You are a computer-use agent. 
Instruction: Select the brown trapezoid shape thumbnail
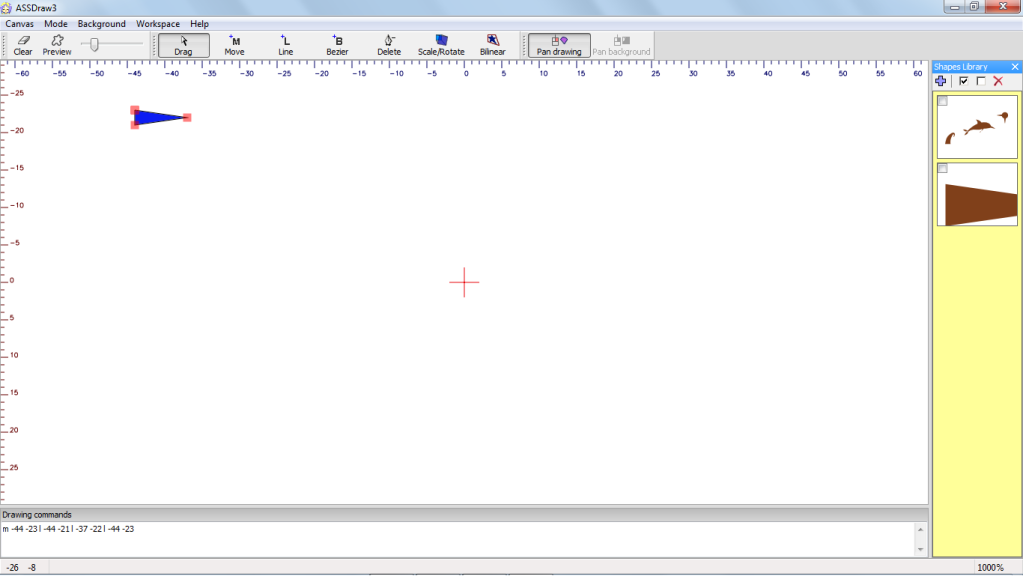coord(977,194)
